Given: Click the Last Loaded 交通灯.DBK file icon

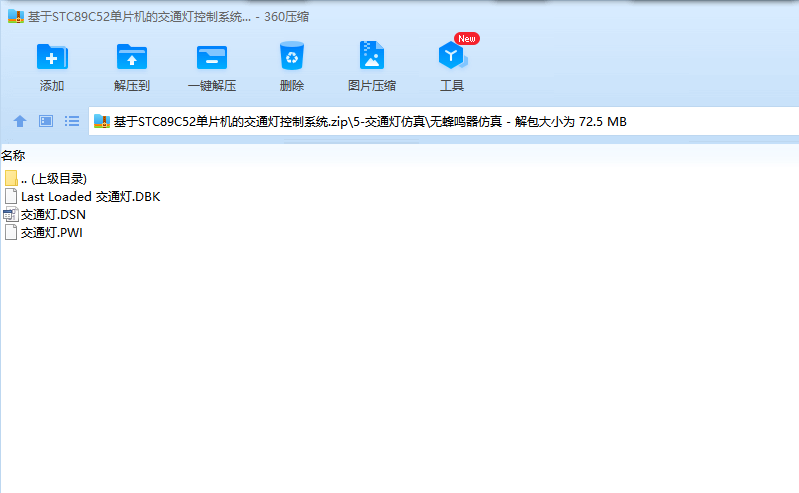Looking at the screenshot, I should point(11,196).
